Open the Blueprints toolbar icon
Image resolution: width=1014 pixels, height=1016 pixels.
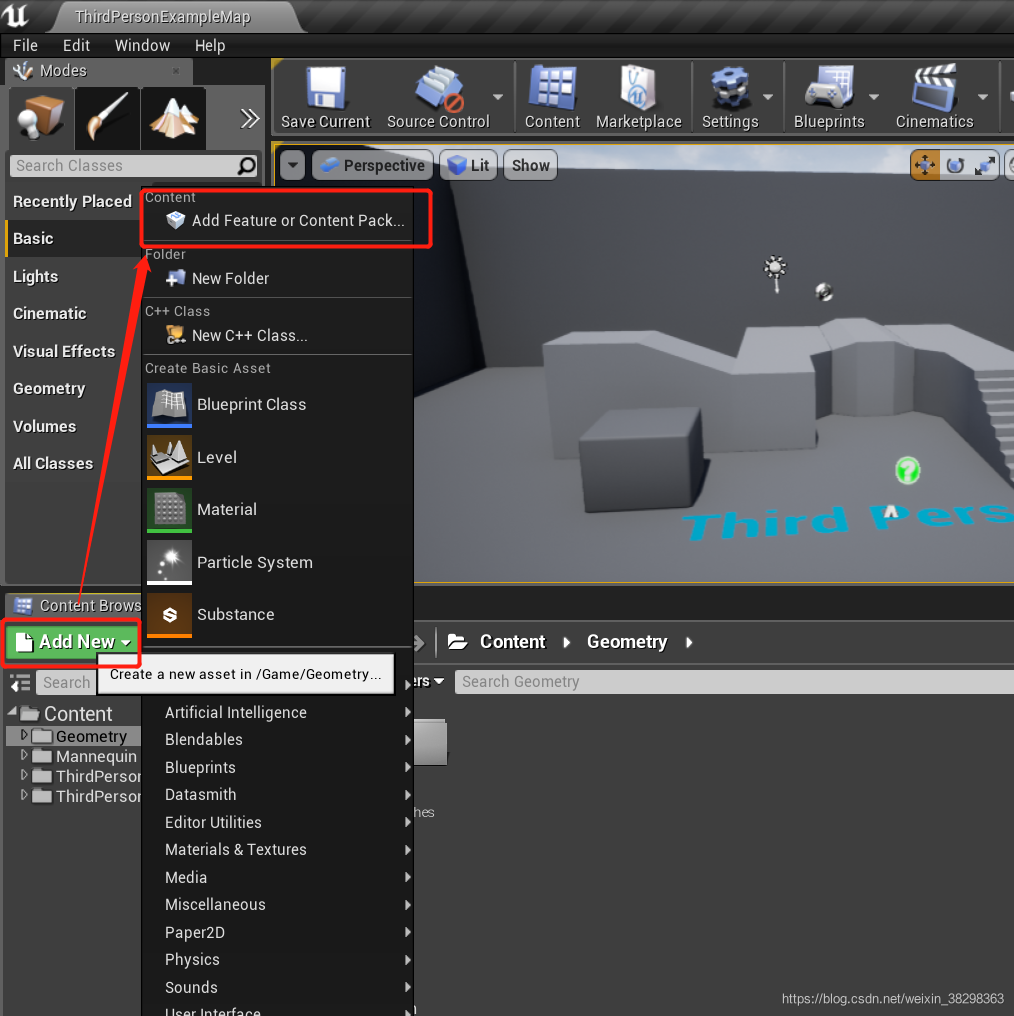click(x=829, y=88)
